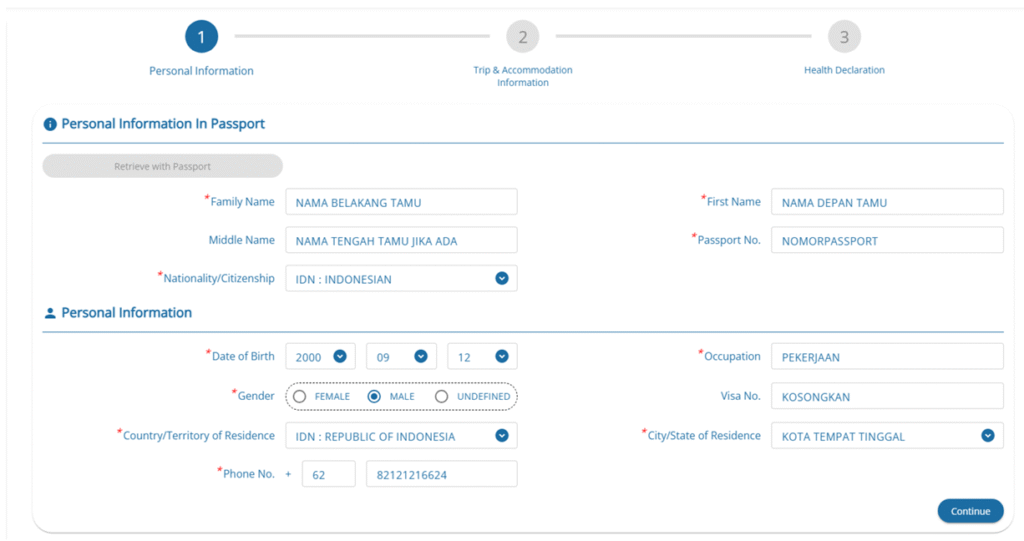This screenshot has width=1024, height=541.
Task: Focus the Occupation input field
Action: [x=887, y=357]
